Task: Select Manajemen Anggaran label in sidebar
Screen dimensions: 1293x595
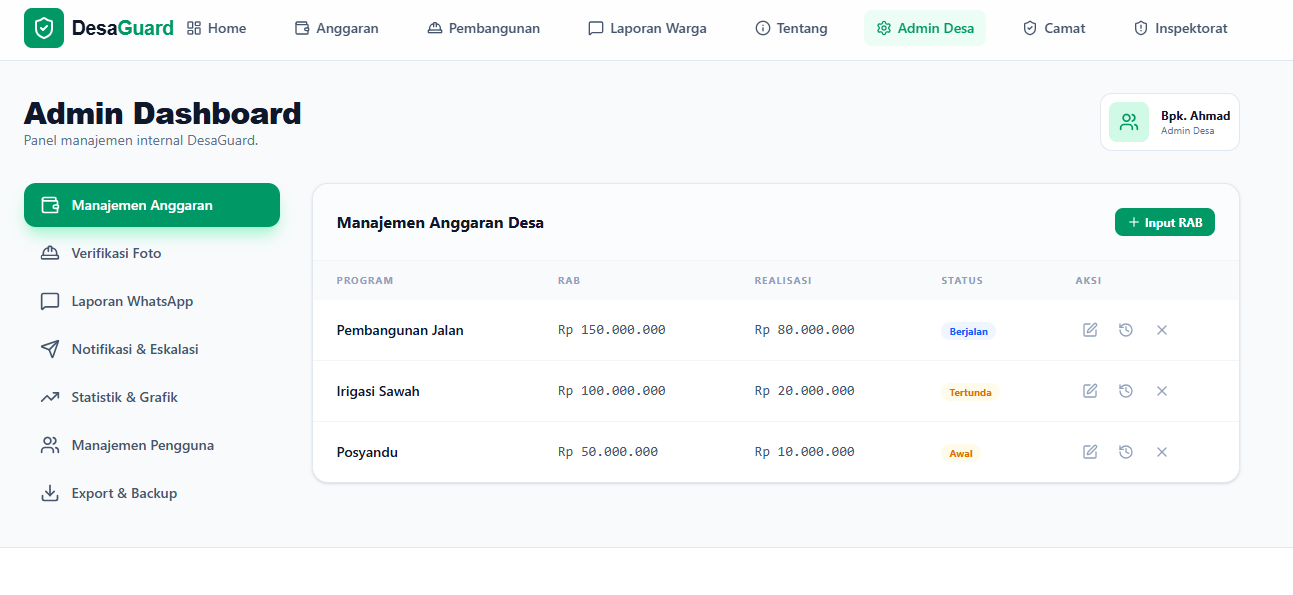Action: click(142, 205)
